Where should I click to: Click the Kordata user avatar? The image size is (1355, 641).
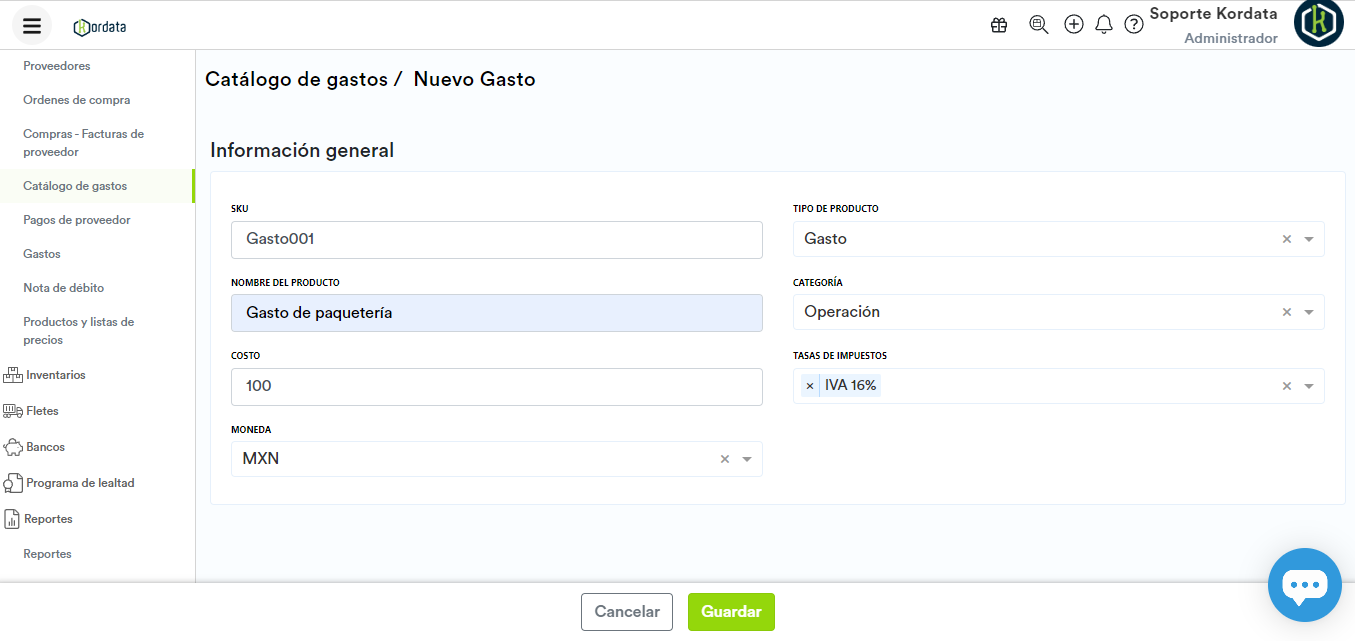(x=1318, y=24)
